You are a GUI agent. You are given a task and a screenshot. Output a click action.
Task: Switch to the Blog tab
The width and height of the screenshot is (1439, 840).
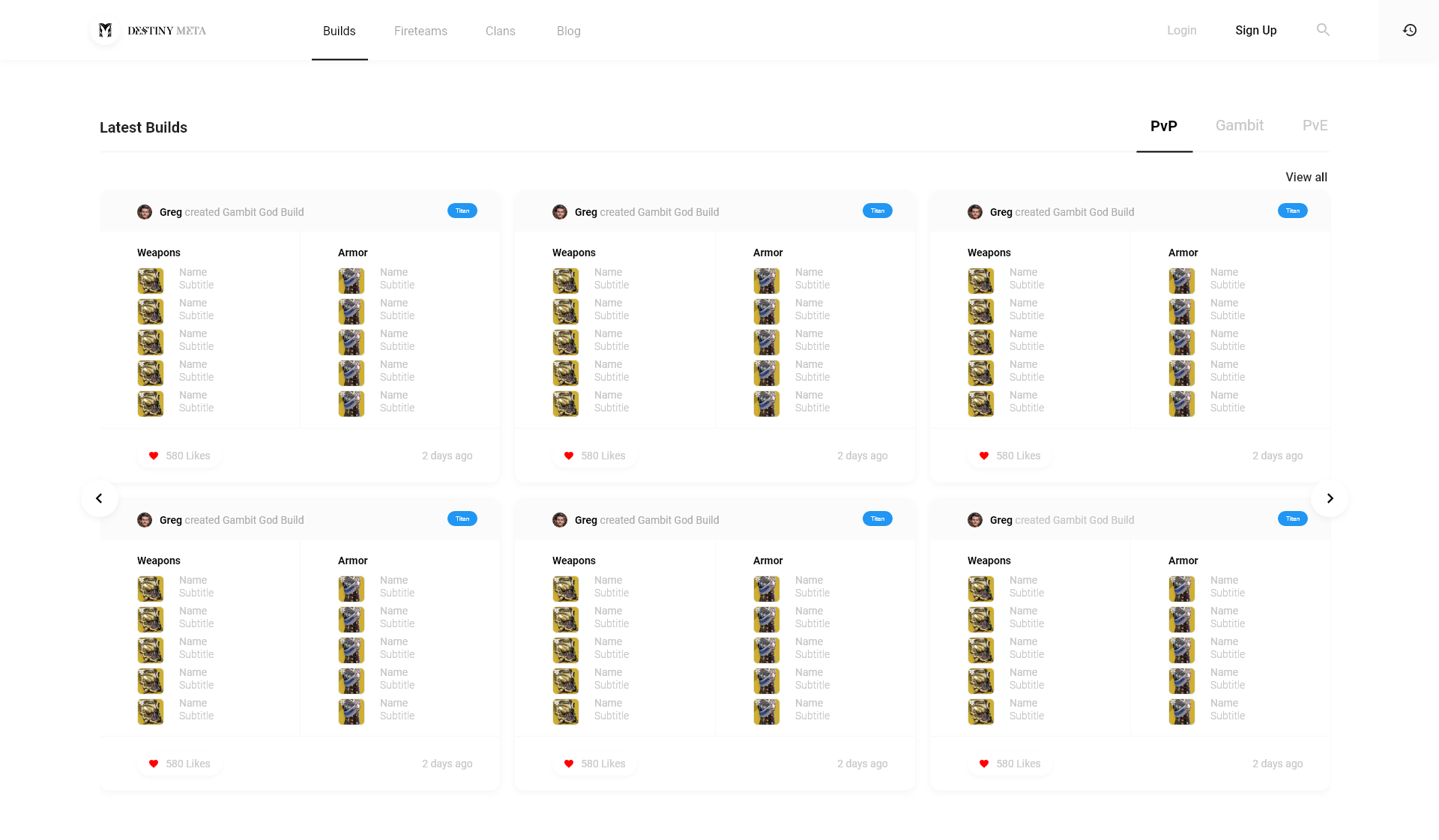[x=568, y=31]
